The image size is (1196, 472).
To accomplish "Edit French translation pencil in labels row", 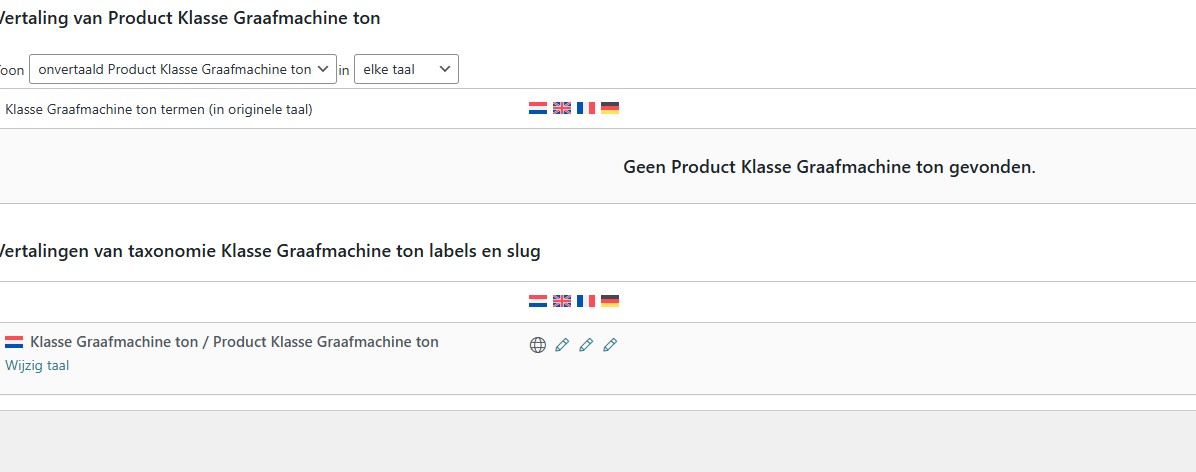I will pos(586,345).
